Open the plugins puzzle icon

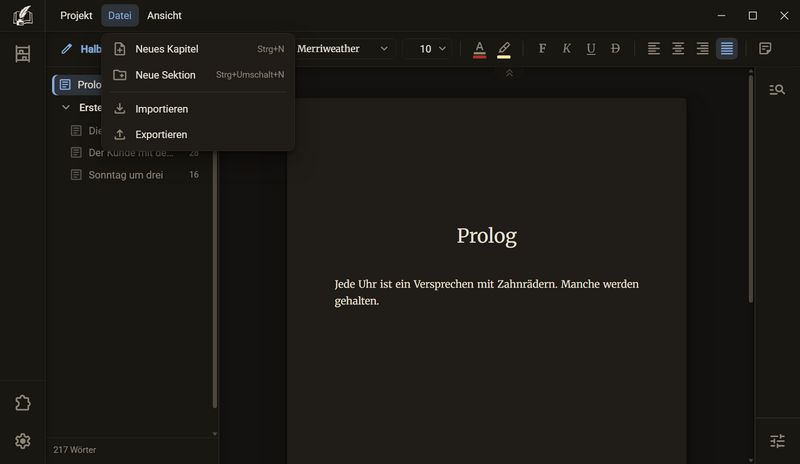(22, 403)
